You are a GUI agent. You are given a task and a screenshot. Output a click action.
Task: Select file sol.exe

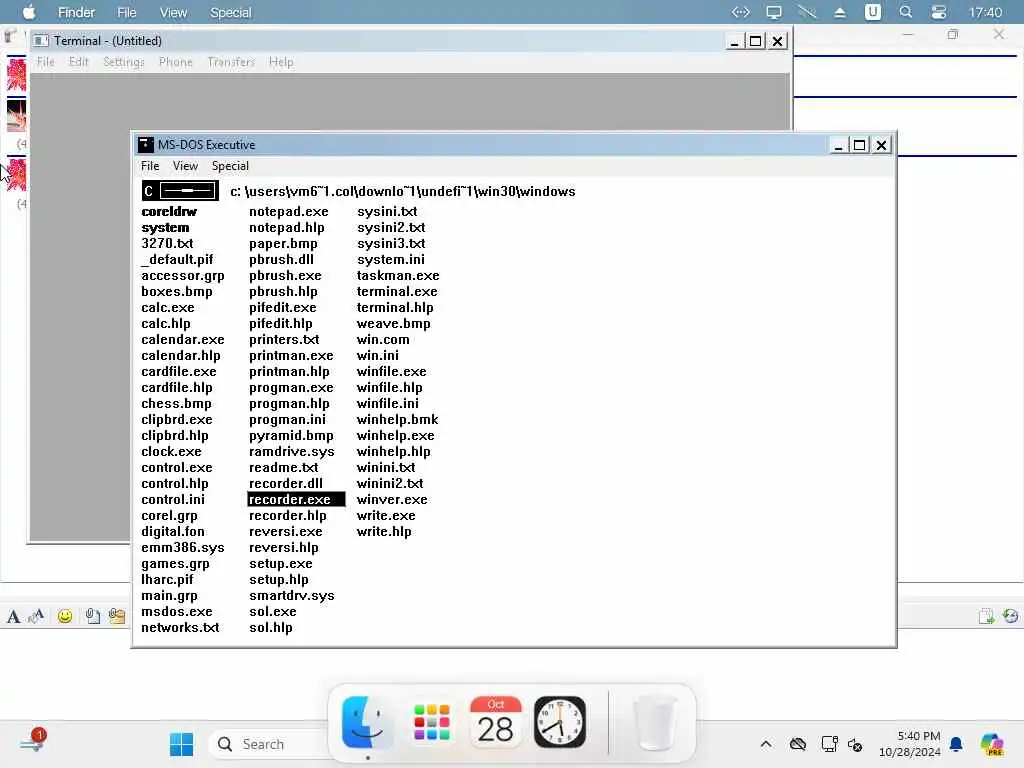point(273,612)
